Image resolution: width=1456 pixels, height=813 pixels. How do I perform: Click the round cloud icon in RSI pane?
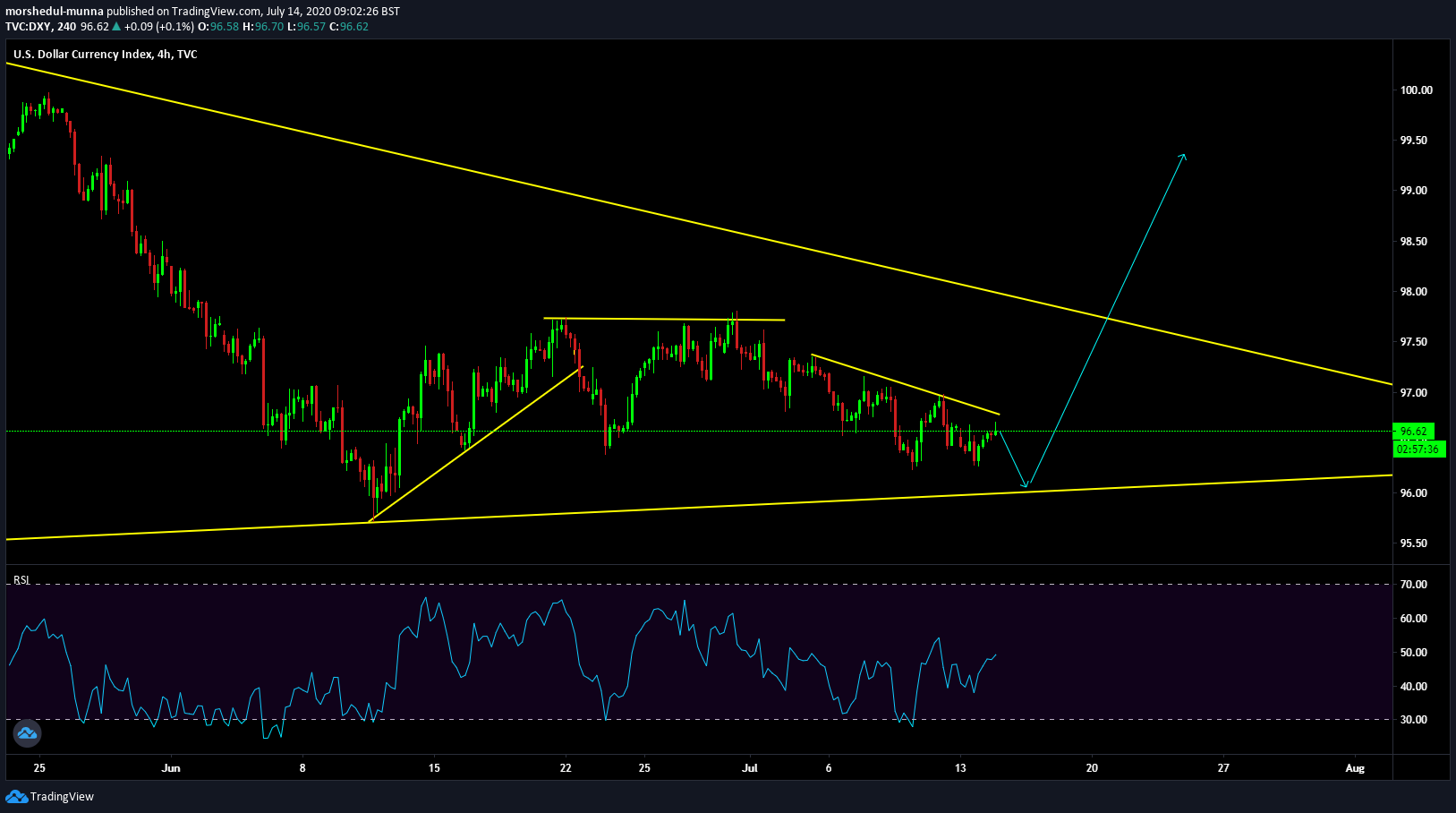27,733
